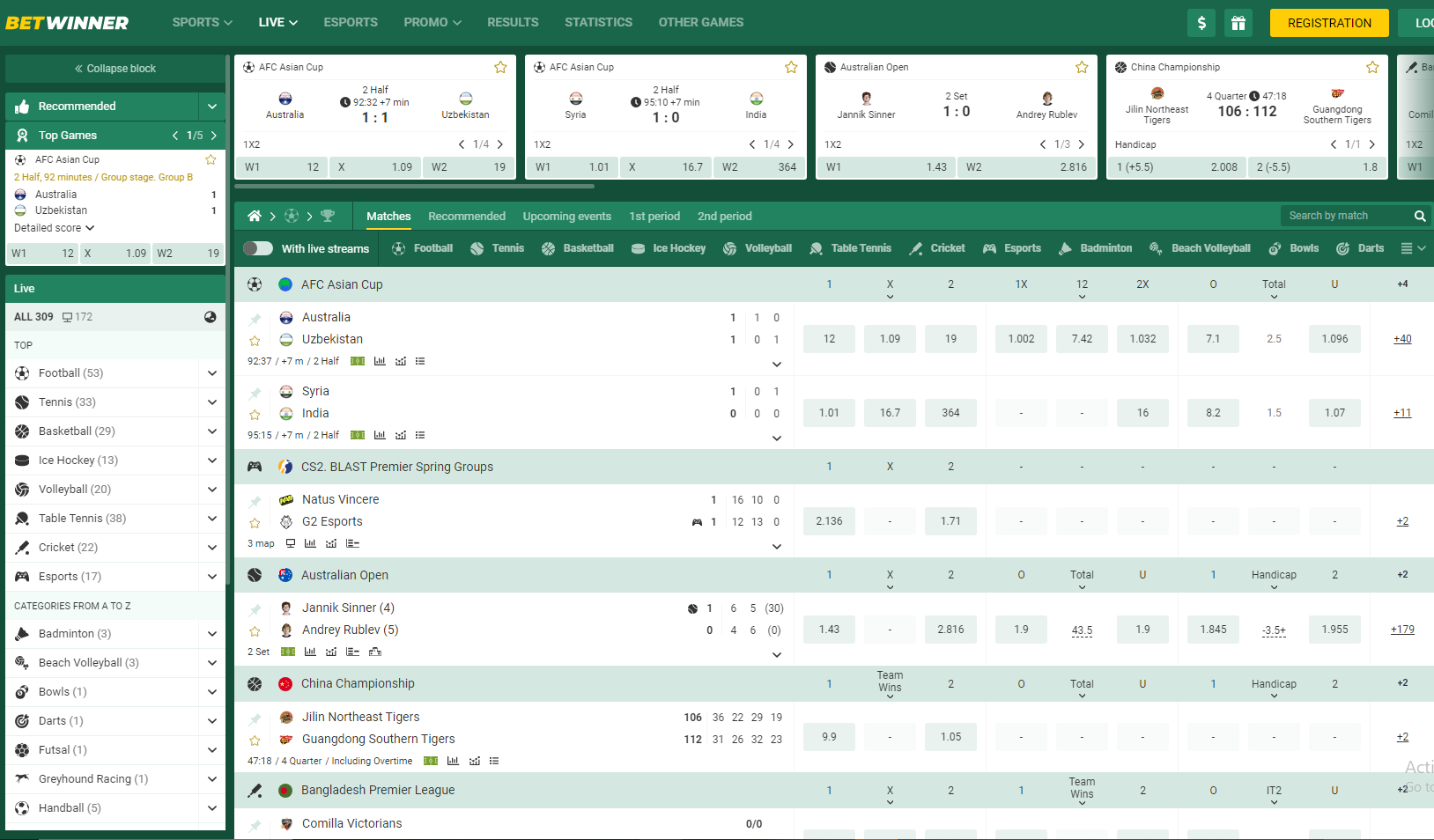The image size is (1434, 840).
Task: Expand Recommended block dropdown arrow
Action: (x=212, y=107)
